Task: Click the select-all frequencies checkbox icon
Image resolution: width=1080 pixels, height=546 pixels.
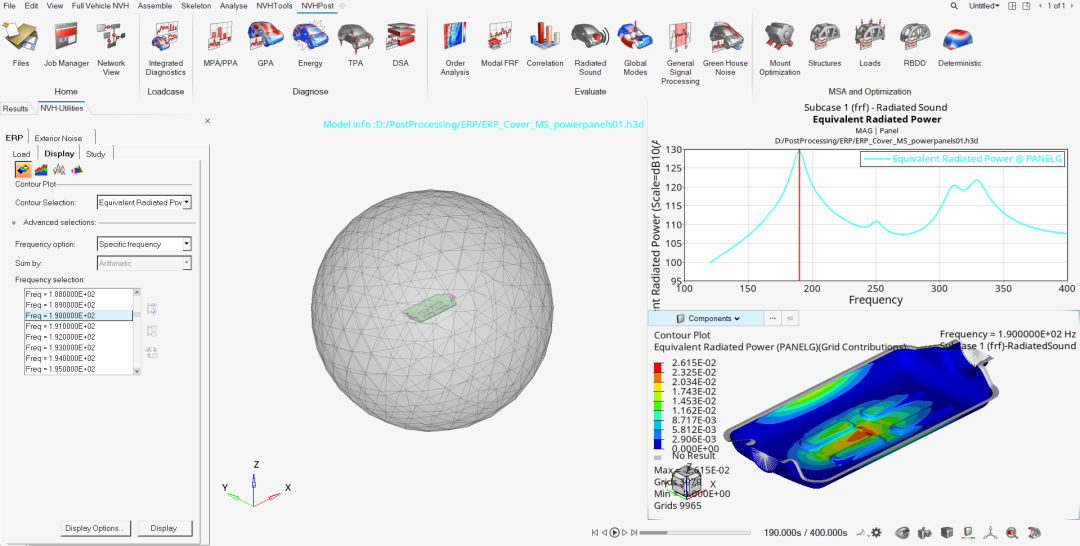Action: click(x=152, y=308)
